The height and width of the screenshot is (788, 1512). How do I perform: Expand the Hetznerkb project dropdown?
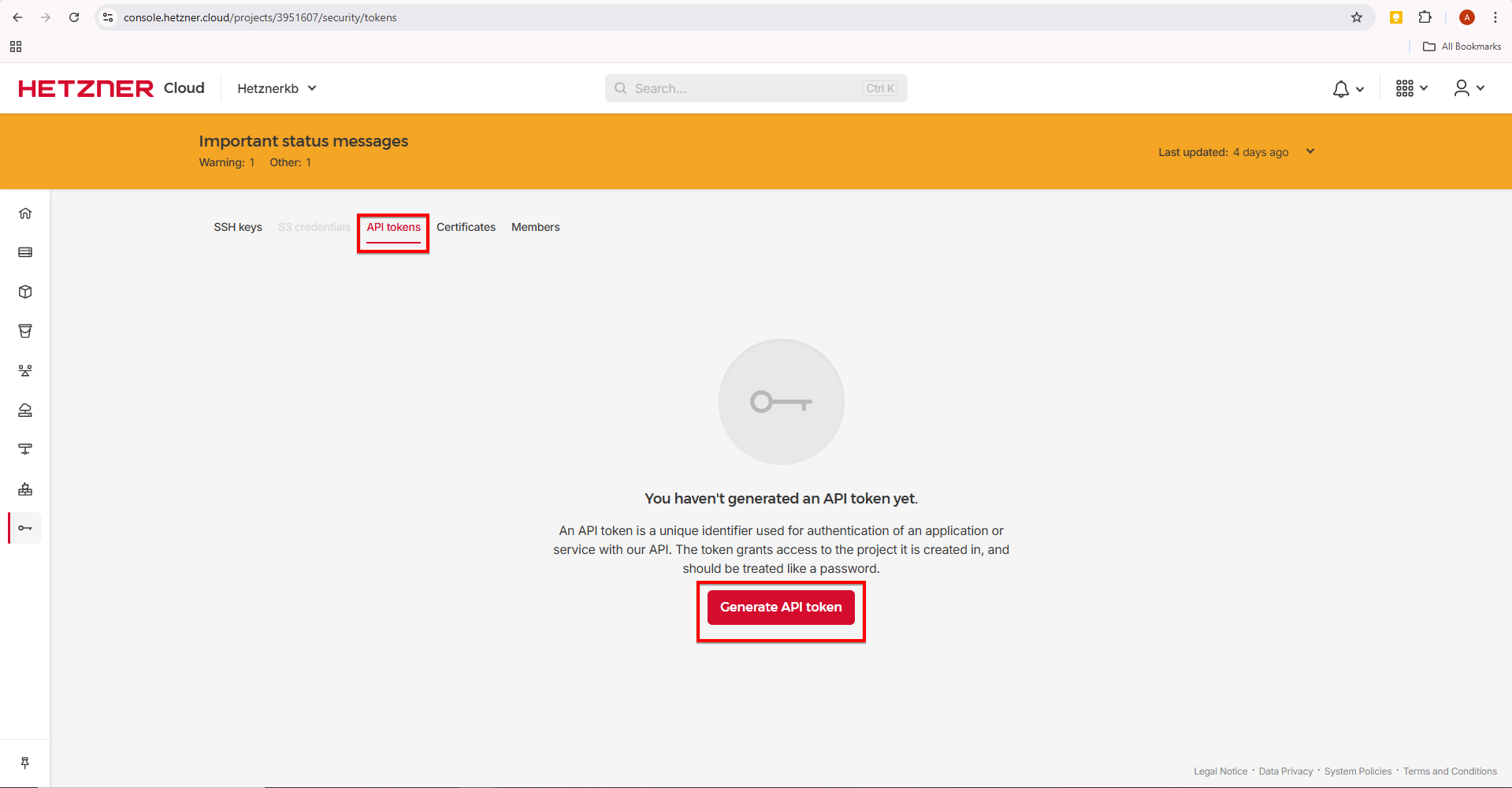point(277,88)
